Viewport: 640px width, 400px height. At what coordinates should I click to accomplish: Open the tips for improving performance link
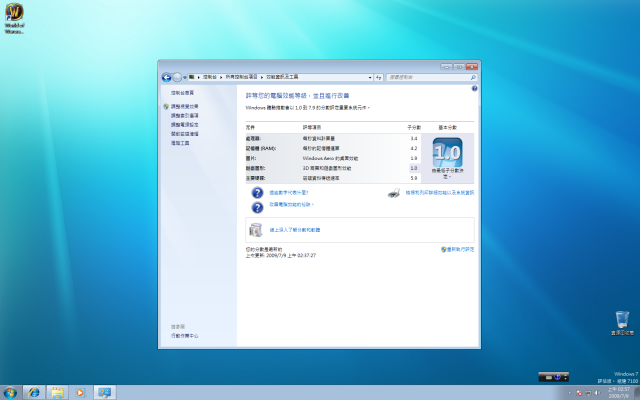tap(291, 204)
